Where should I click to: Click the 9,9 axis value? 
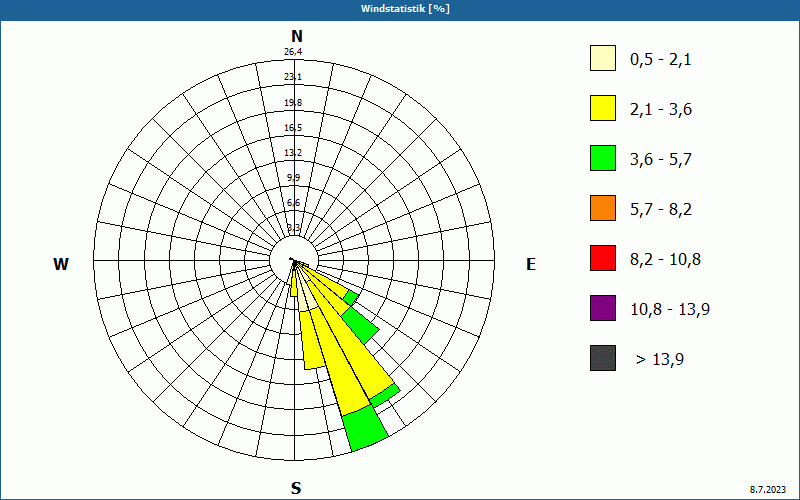(293, 178)
